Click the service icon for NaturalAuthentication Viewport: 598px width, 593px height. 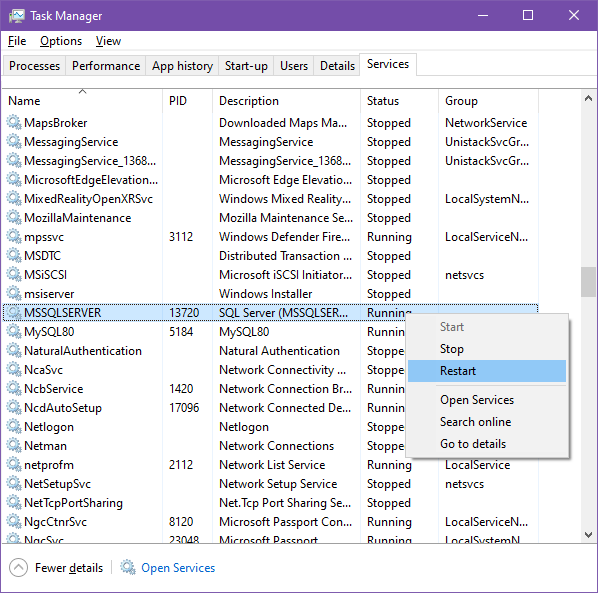(x=14, y=350)
